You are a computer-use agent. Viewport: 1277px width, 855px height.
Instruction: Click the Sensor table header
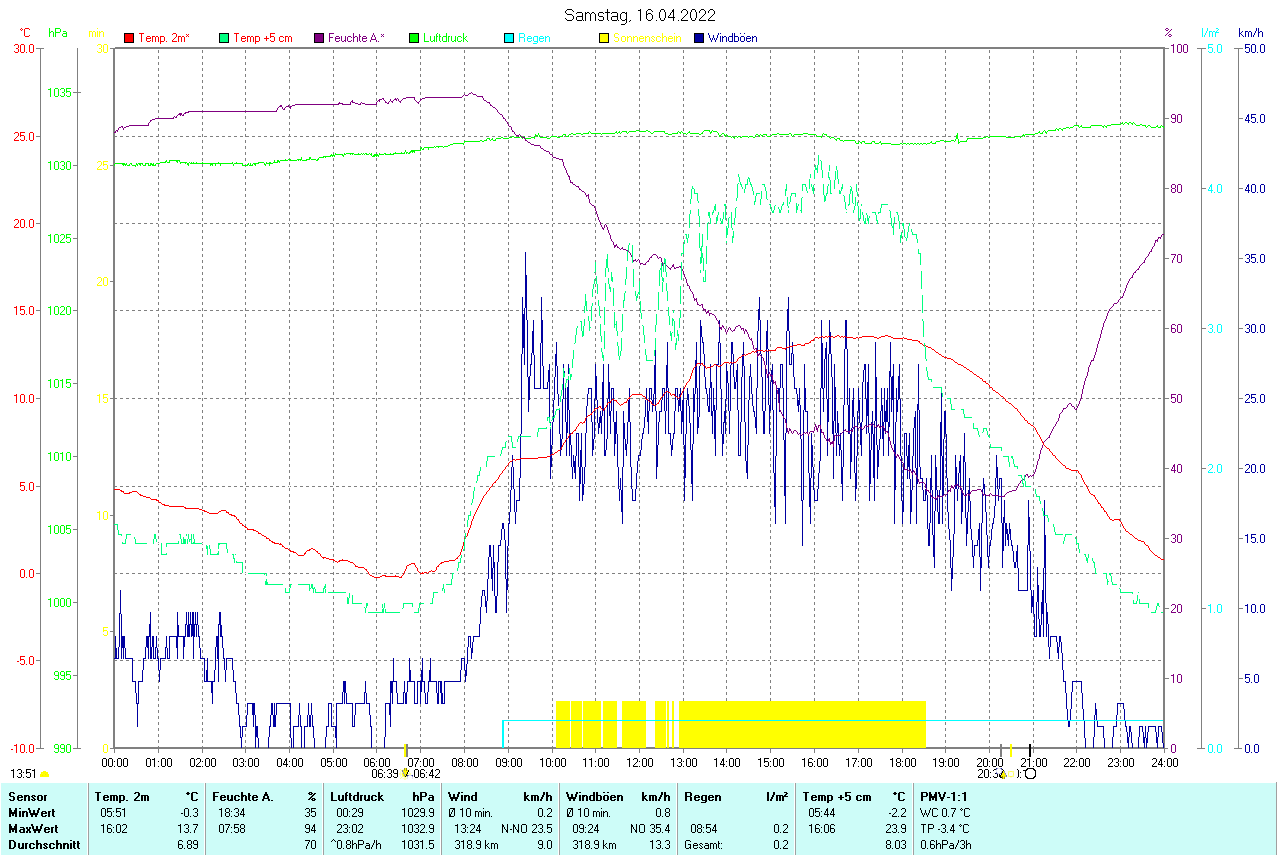pyautogui.click(x=27, y=797)
